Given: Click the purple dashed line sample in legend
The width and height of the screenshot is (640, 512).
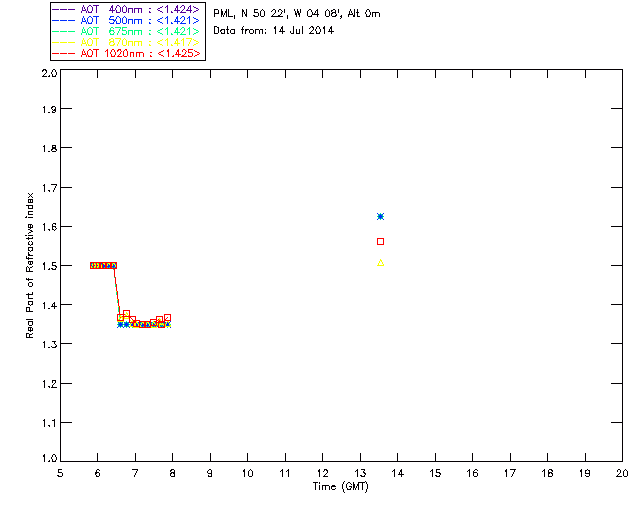Looking at the screenshot, I should pos(64,9).
